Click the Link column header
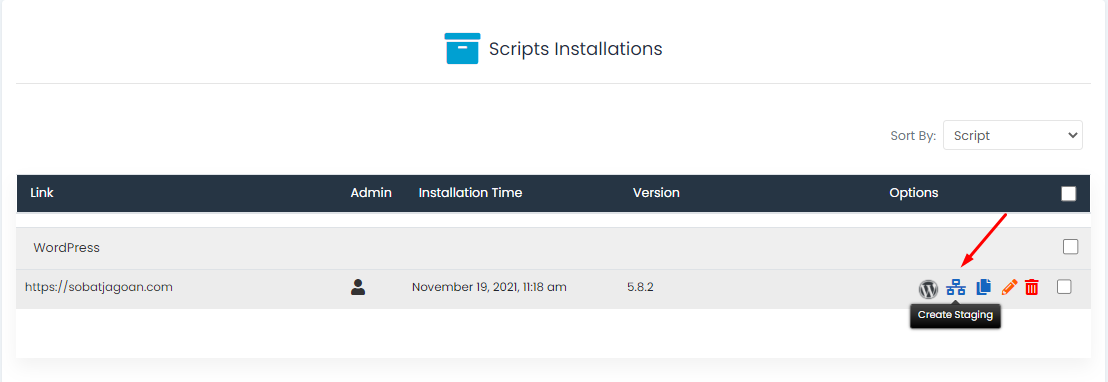1108x382 pixels. coord(42,193)
